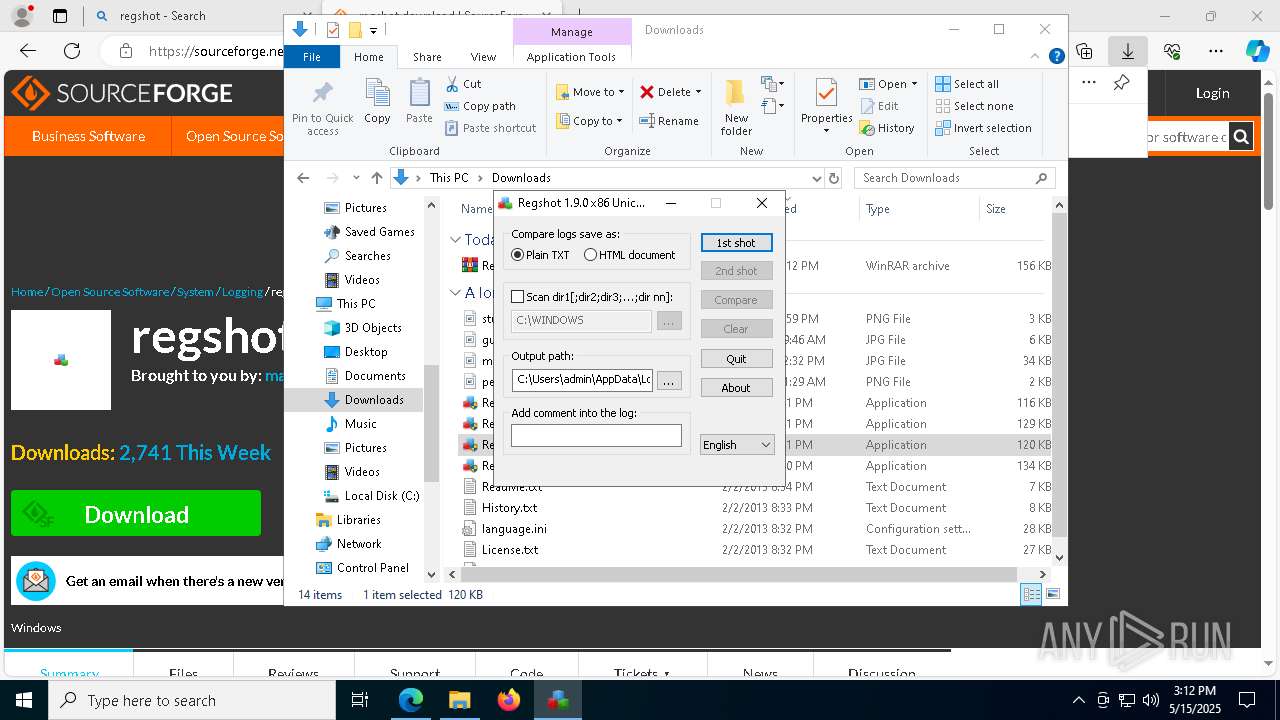Open Copy to dropdown
1280x720 pixels.
589,121
